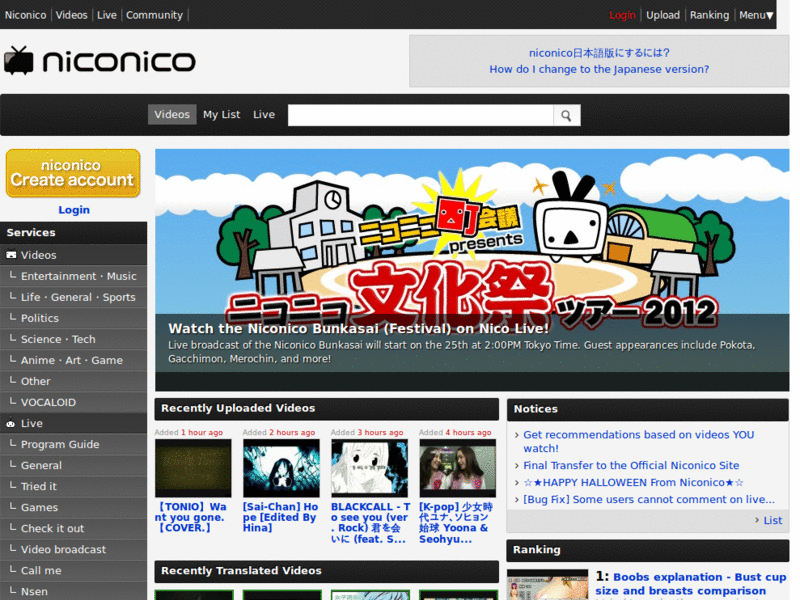Screen dimensions: 800x600
Task: Open the Bug Fix live comment notice
Action: pos(648,499)
